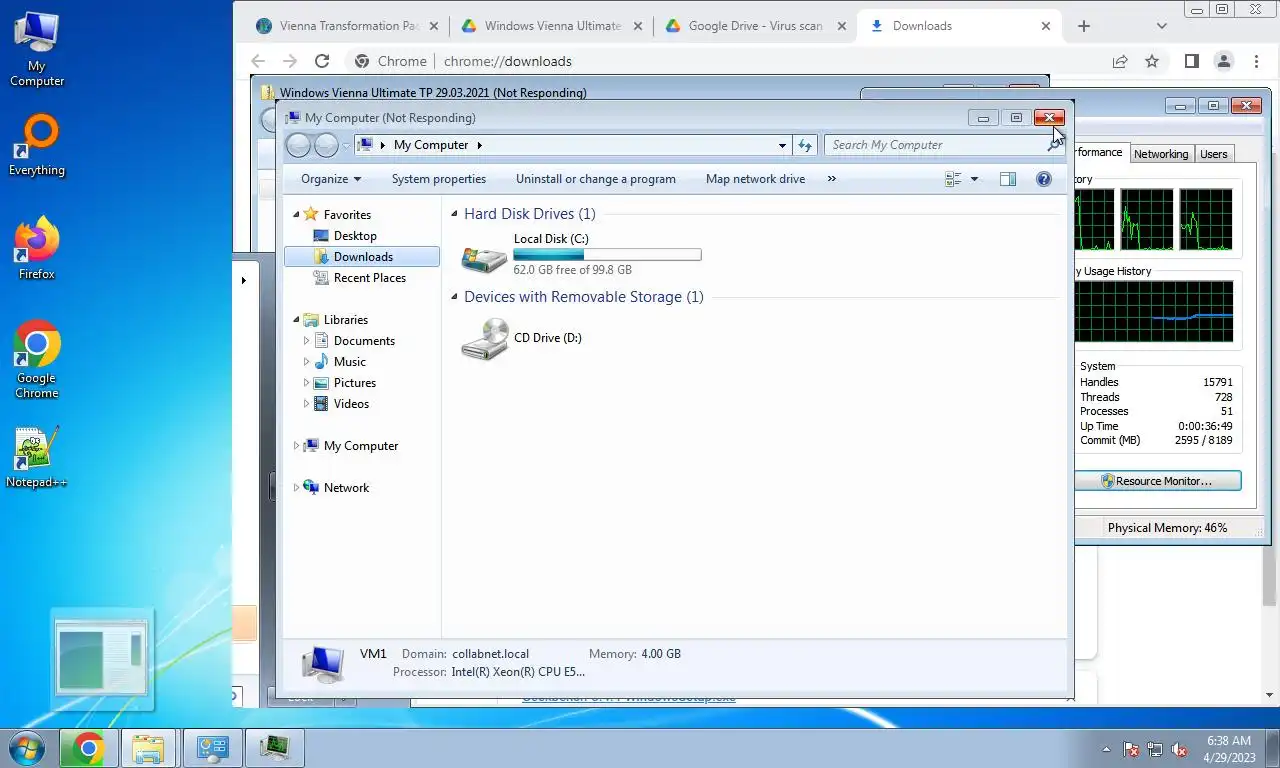Collapse Hard Disk Drives group header
Image resolution: width=1280 pixels, height=768 pixels.
(x=454, y=214)
